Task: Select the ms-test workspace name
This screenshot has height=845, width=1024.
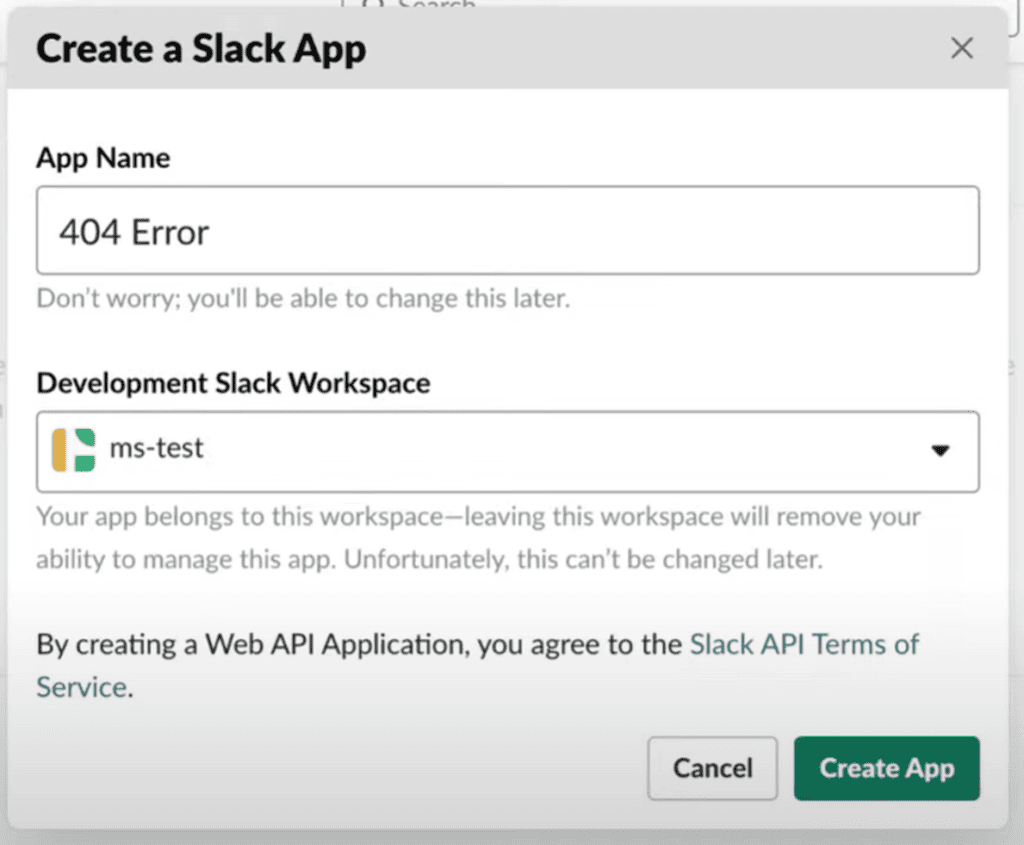Action: (156, 448)
